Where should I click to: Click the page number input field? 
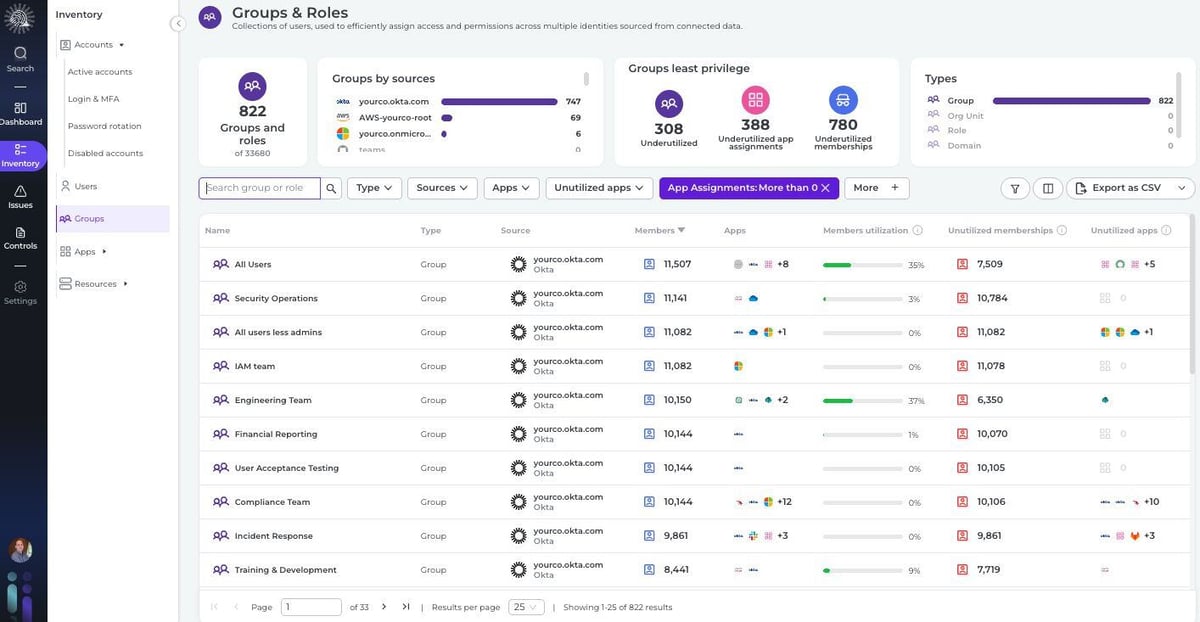tap(311, 607)
